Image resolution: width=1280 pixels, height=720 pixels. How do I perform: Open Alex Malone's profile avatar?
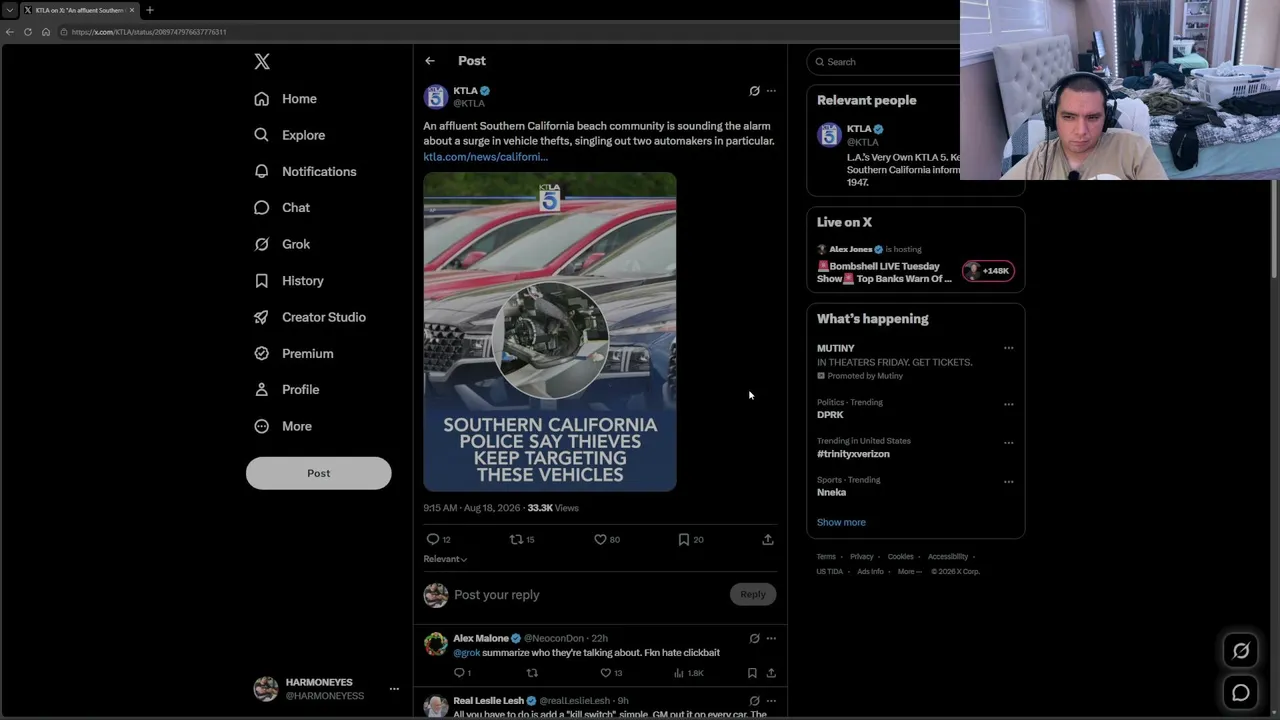[435, 644]
